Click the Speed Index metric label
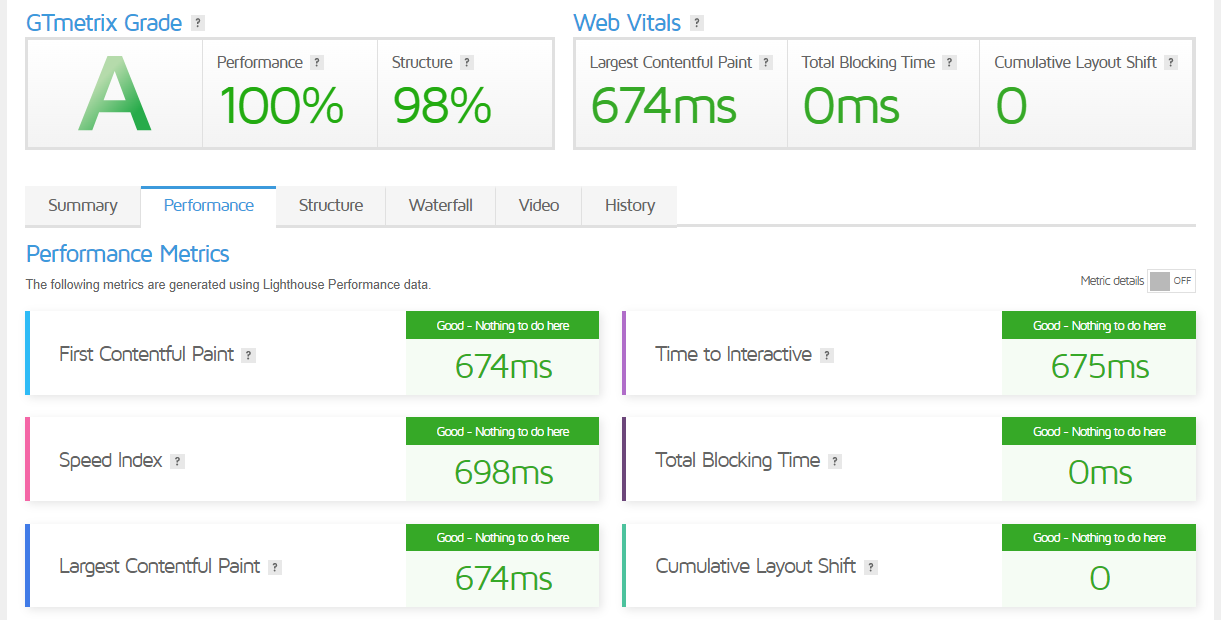This screenshot has width=1221, height=620. click(x=110, y=461)
